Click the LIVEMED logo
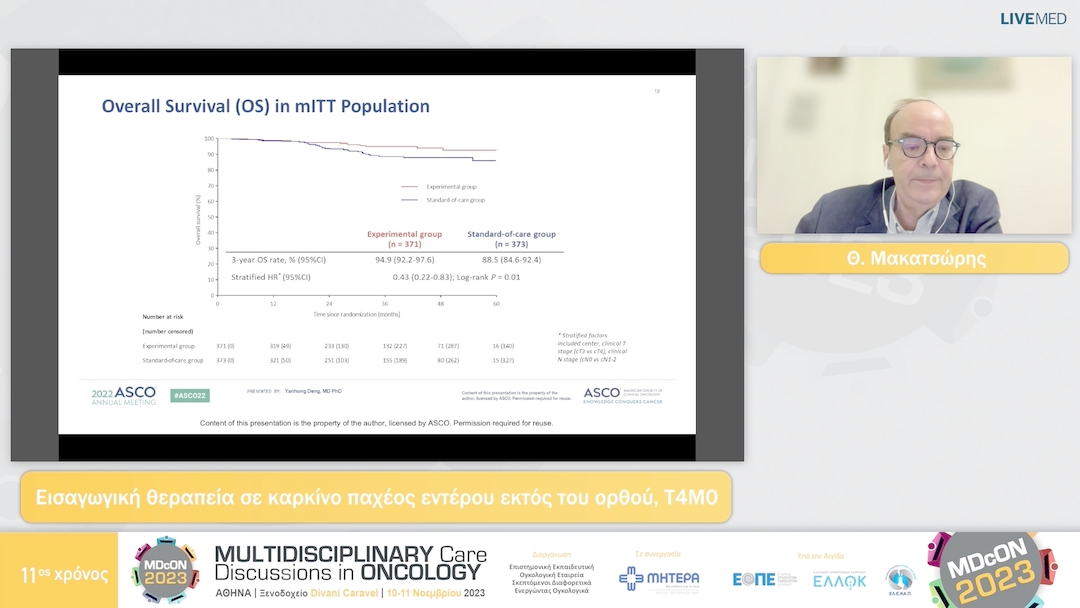1080x608 pixels. tap(1033, 19)
